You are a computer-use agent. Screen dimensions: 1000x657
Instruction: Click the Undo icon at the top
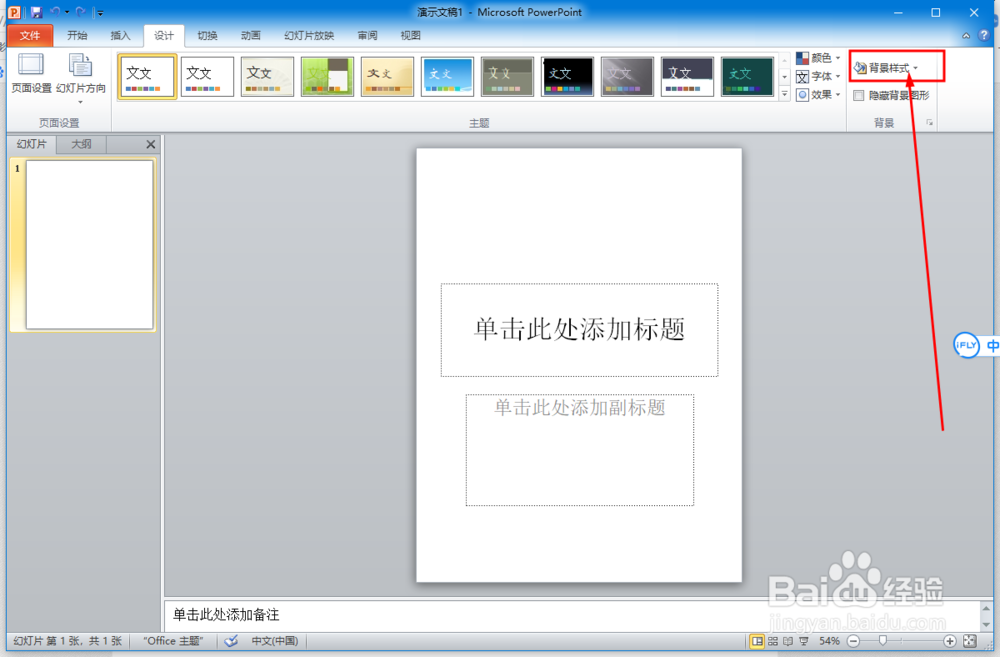57,11
